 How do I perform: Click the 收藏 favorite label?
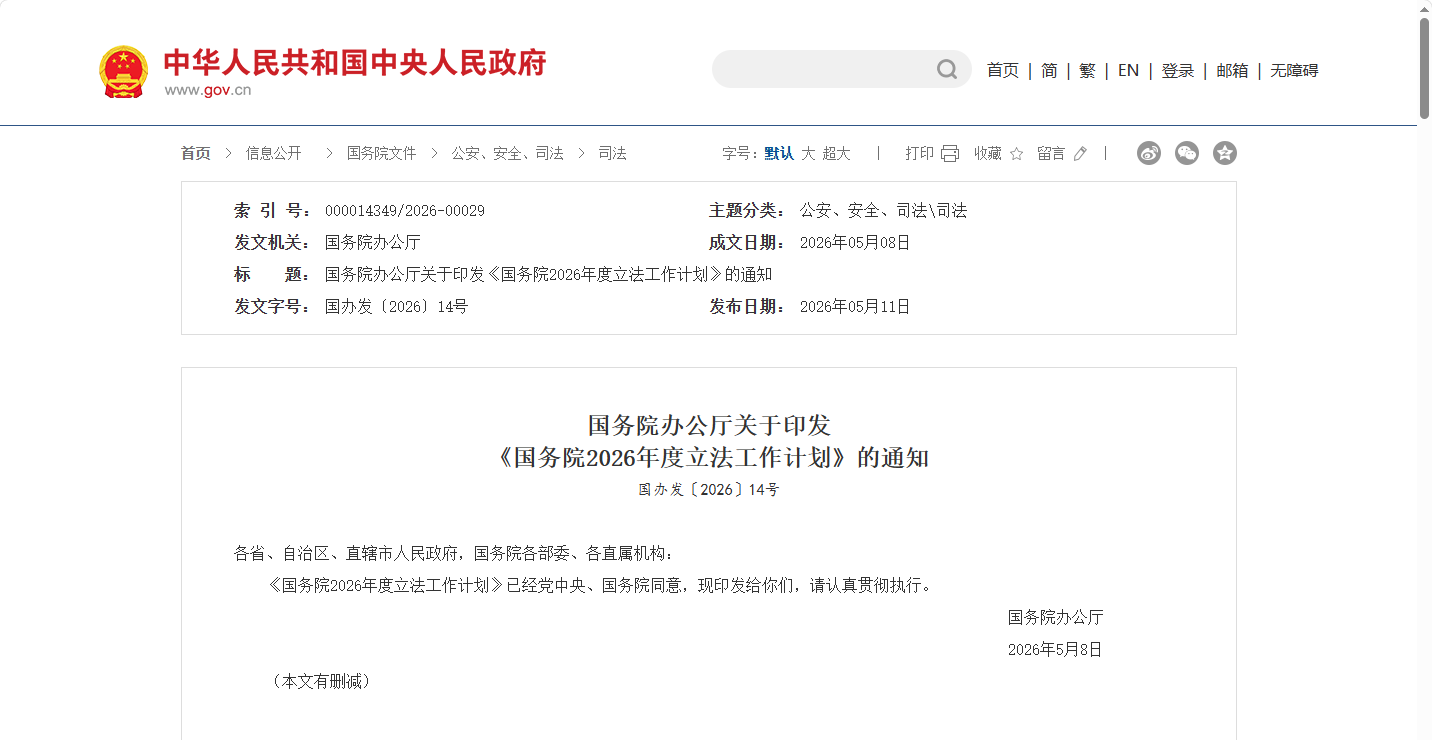click(988, 153)
